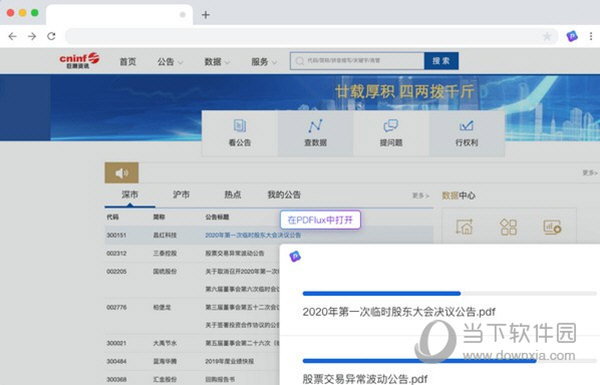Expand 公告 dropdown in navigation

point(170,62)
